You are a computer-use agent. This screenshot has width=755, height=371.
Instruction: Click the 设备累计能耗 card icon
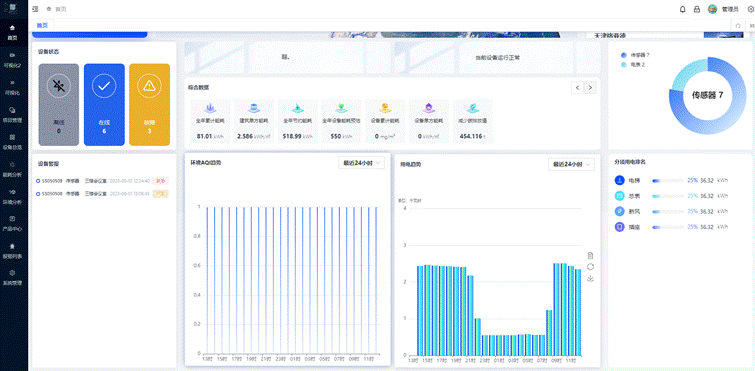click(385, 108)
